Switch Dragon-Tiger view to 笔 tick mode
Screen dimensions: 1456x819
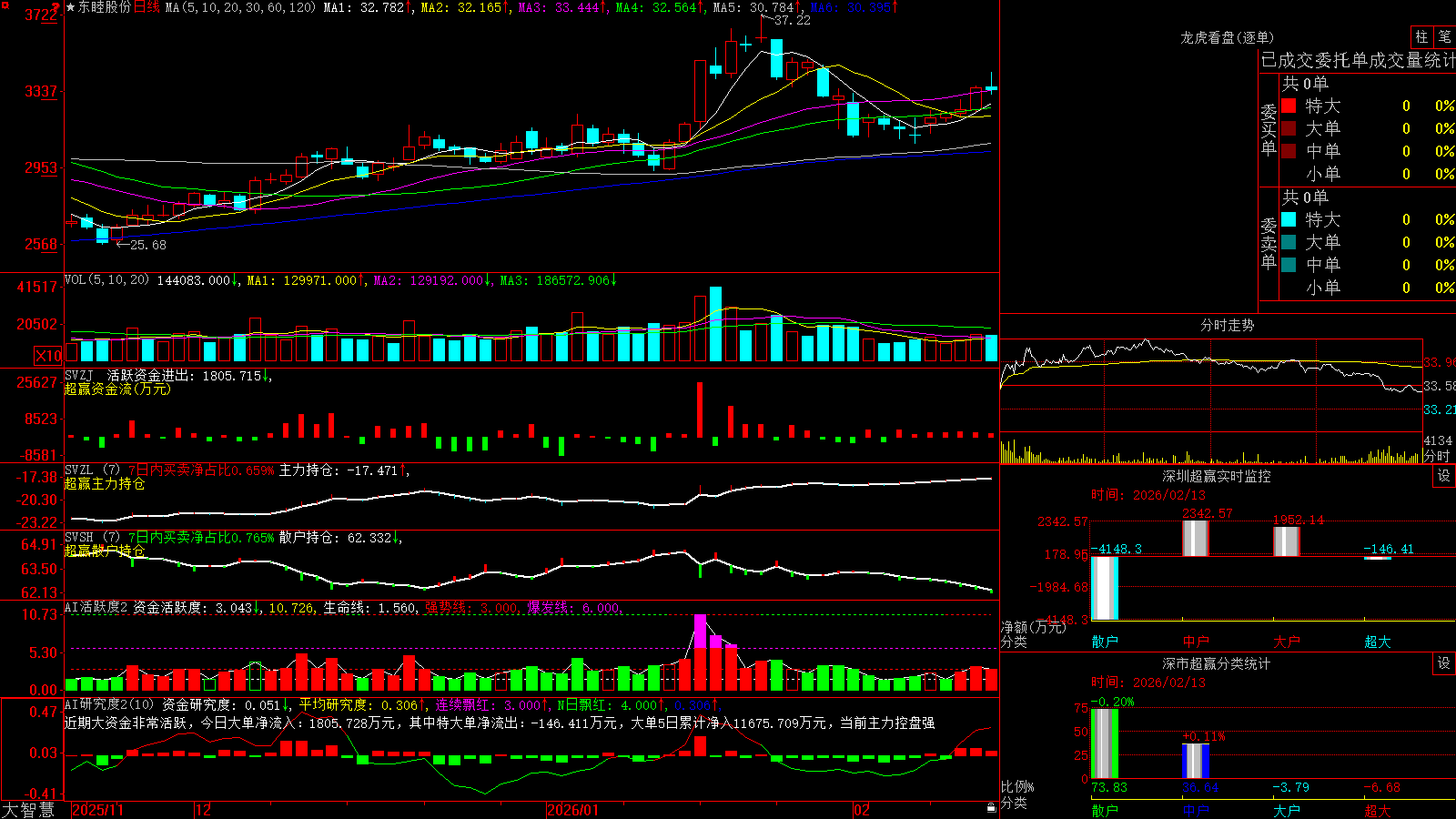1445,37
